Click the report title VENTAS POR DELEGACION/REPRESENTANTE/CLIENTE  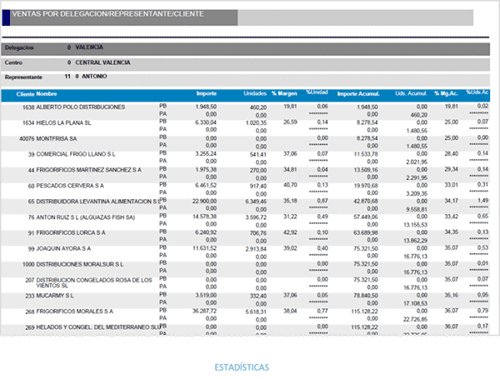point(108,14)
